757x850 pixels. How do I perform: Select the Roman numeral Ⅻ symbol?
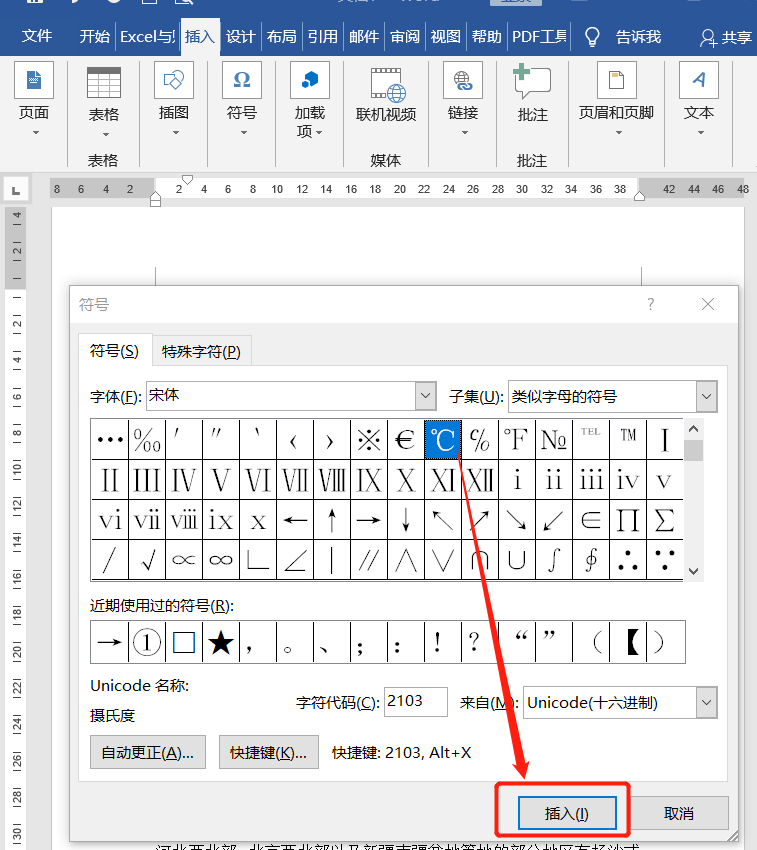click(x=479, y=480)
